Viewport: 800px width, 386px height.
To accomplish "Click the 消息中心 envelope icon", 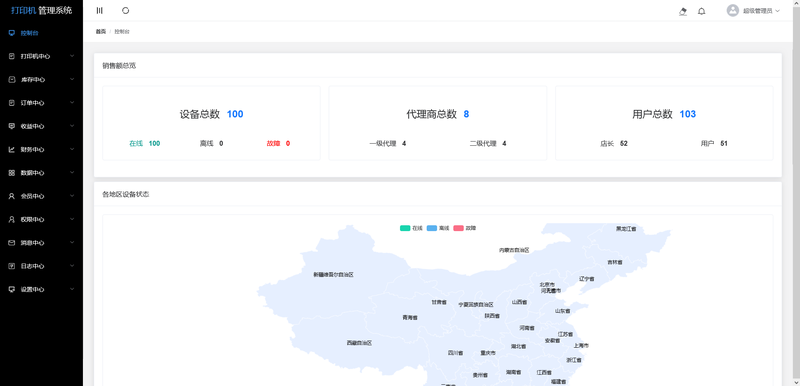I will click(12, 243).
